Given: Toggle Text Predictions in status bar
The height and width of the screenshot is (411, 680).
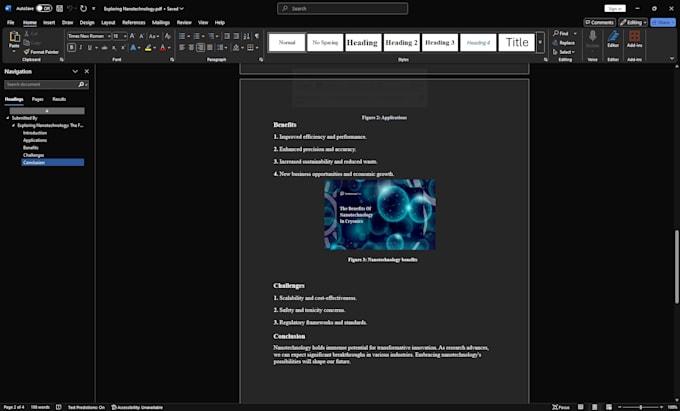Looking at the screenshot, I should 86,408.
